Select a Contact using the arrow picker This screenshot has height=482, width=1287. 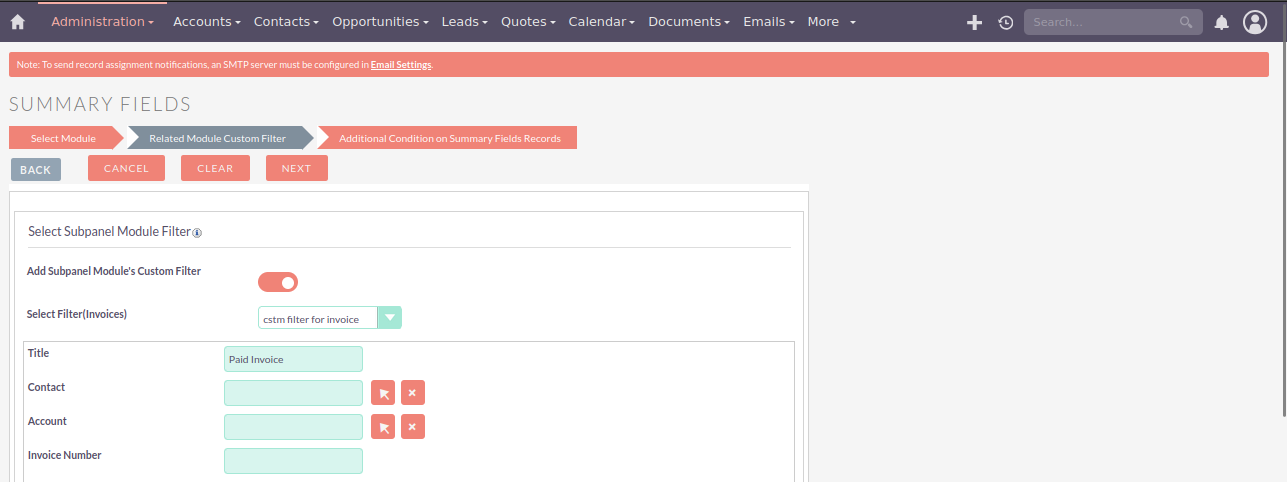click(383, 393)
